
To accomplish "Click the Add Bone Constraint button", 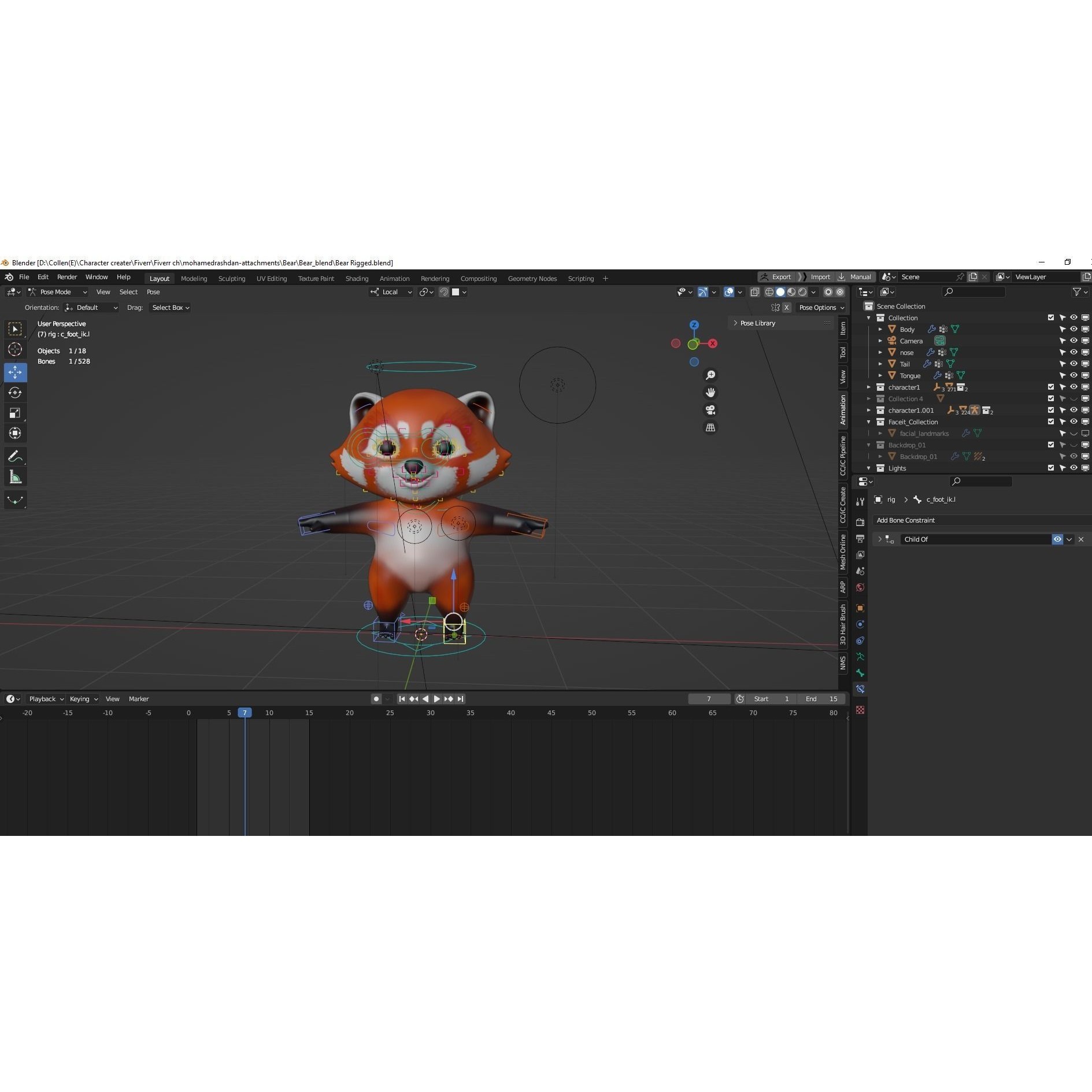I will click(x=905, y=520).
